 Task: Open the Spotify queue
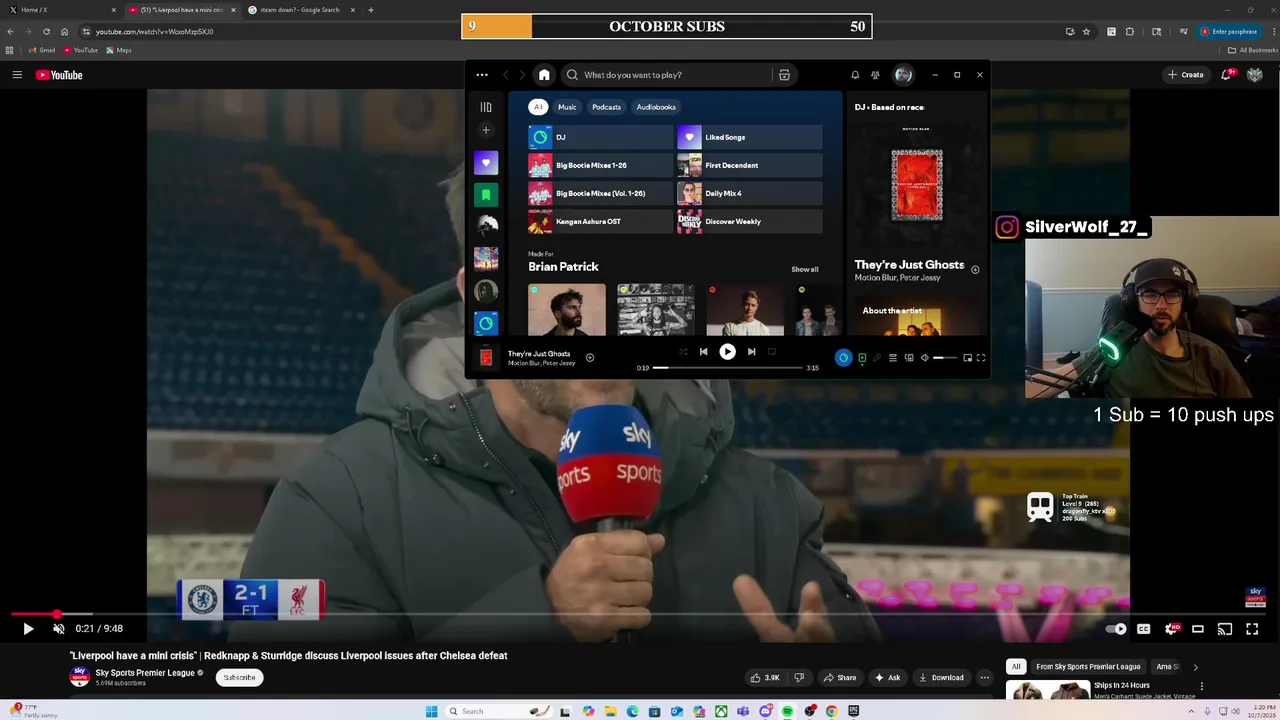click(x=893, y=358)
